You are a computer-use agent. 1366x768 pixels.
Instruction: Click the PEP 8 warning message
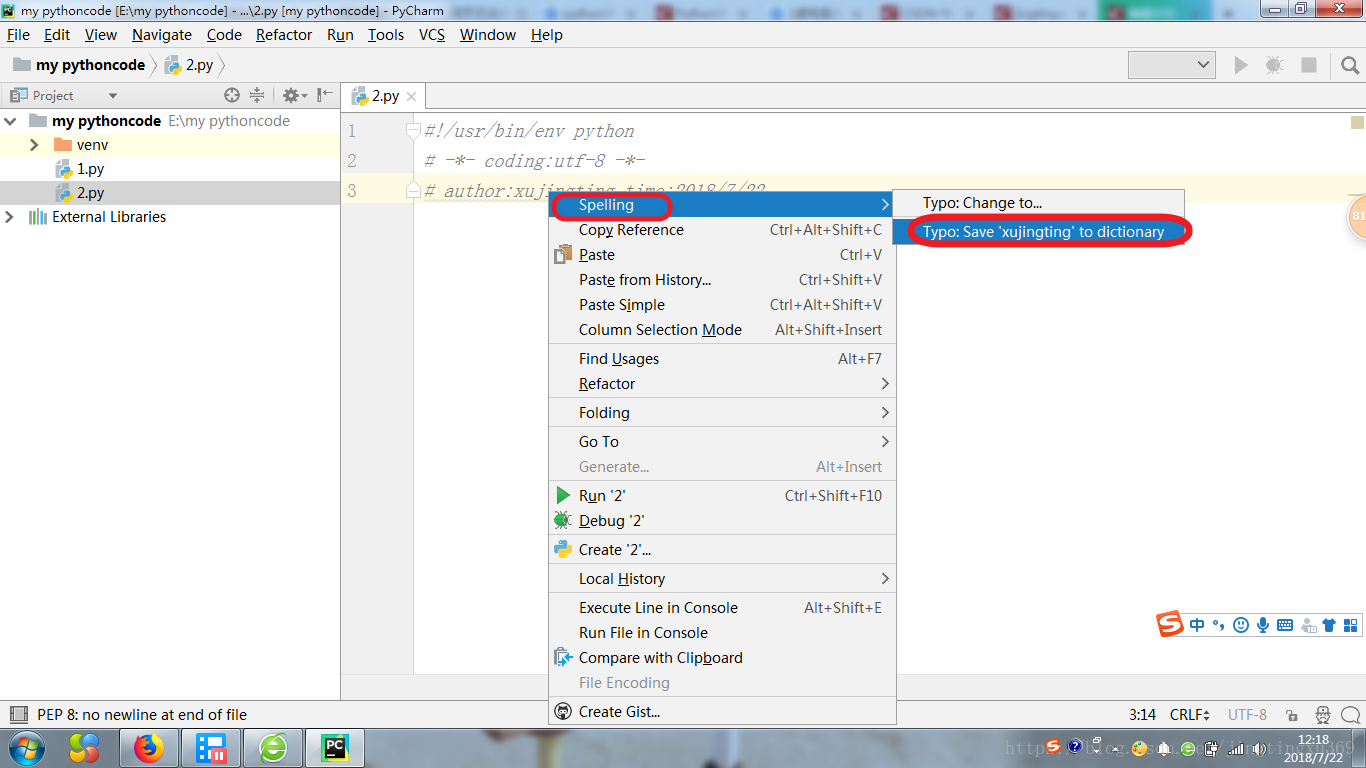pyautogui.click(x=142, y=715)
